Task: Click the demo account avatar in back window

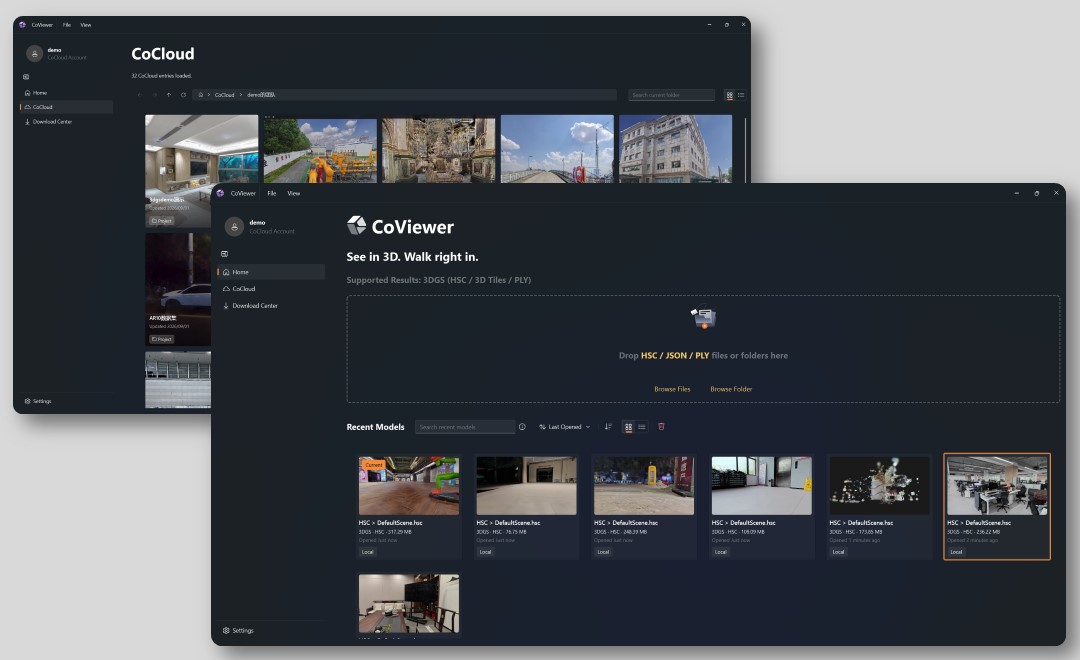Action: pos(34,54)
